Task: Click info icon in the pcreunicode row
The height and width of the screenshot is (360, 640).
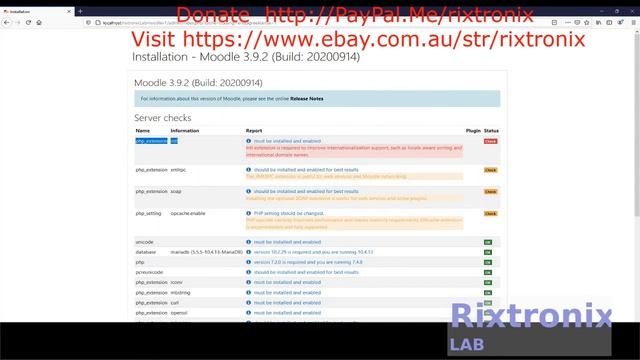Action: click(x=248, y=272)
